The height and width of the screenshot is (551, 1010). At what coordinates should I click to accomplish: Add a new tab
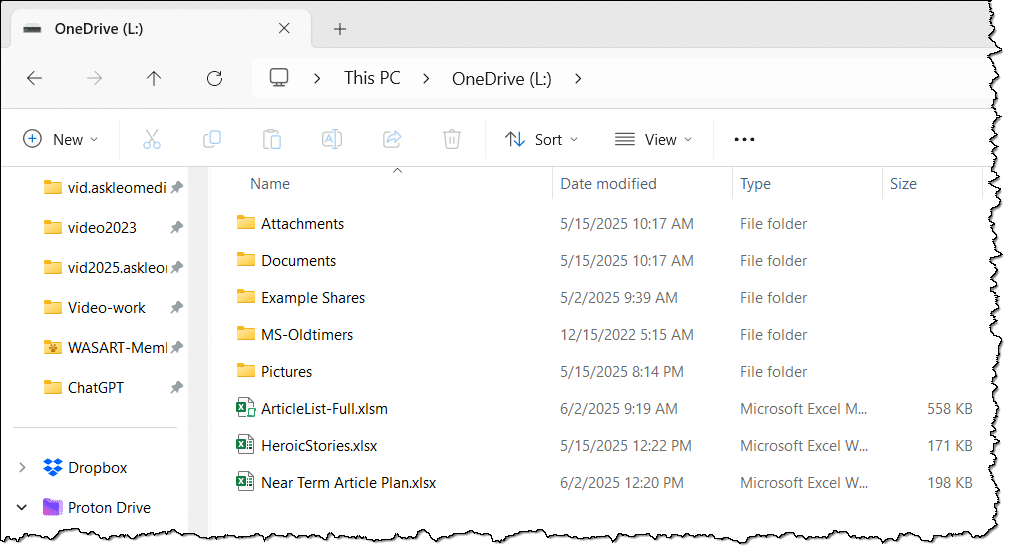340,29
